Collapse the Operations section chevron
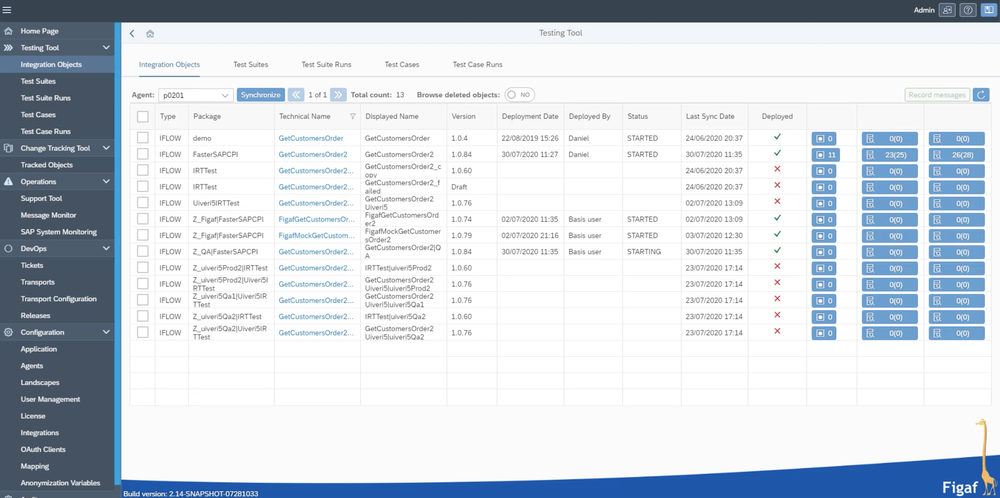This screenshot has height=498, width=1000. pyautogui.click(x=106, y=182)
